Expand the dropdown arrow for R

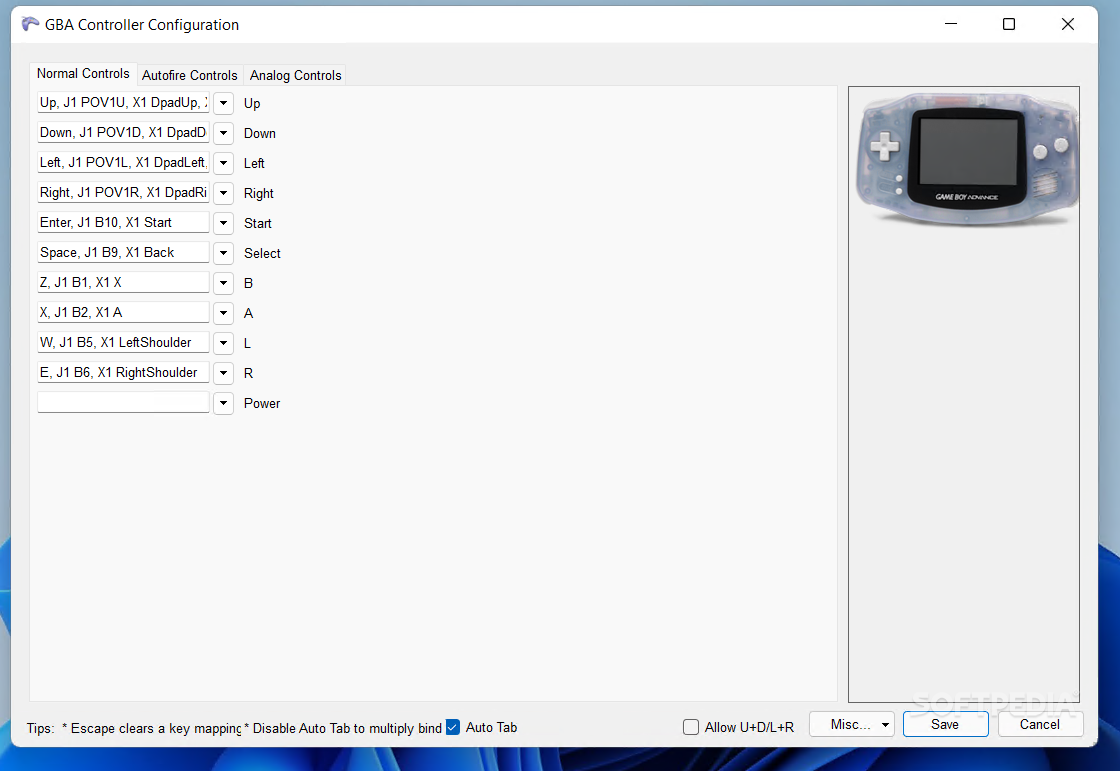click(224, 373)
